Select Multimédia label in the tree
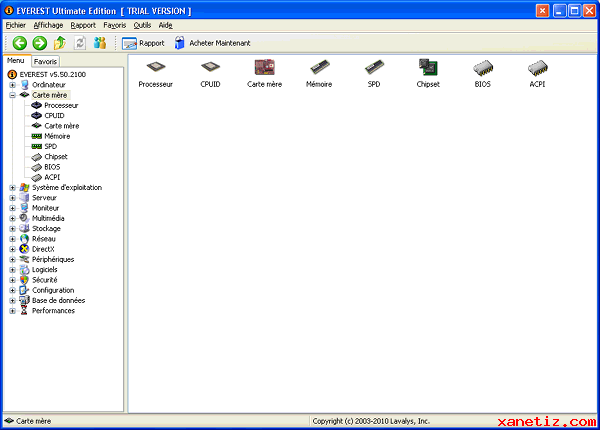 [48, 219]
